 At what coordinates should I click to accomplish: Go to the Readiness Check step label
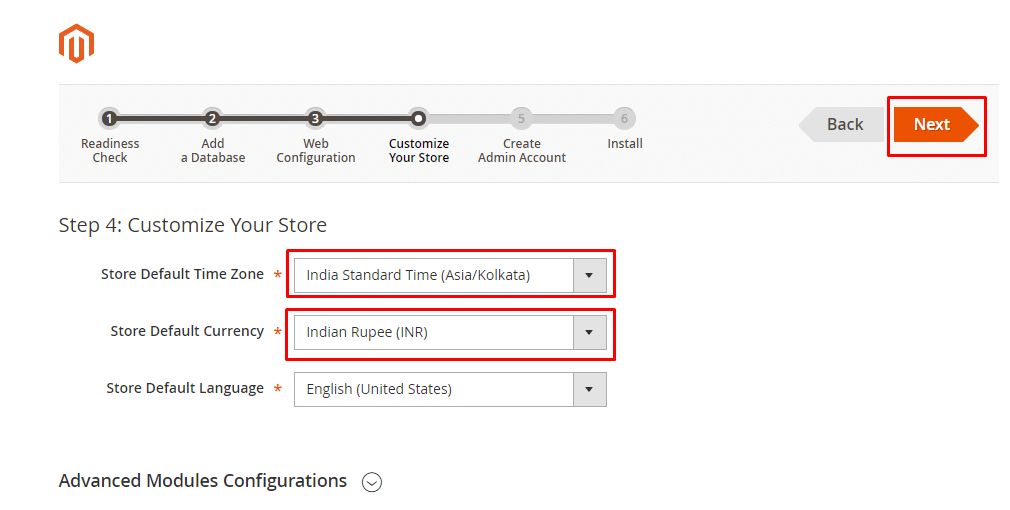(x=110, y=151)
